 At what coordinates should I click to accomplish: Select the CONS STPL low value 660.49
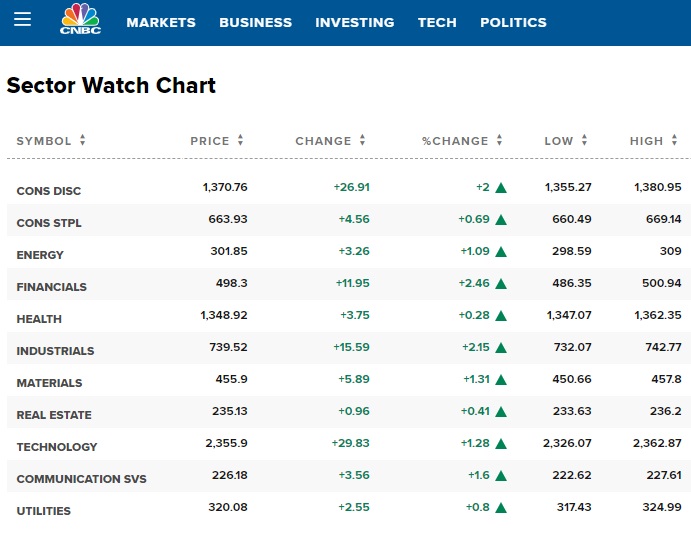(x=572, y=219)
